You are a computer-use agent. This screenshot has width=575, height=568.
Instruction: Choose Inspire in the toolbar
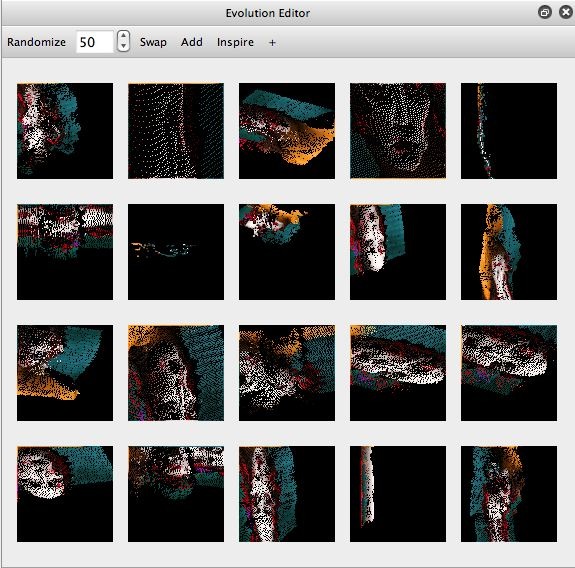235,42
